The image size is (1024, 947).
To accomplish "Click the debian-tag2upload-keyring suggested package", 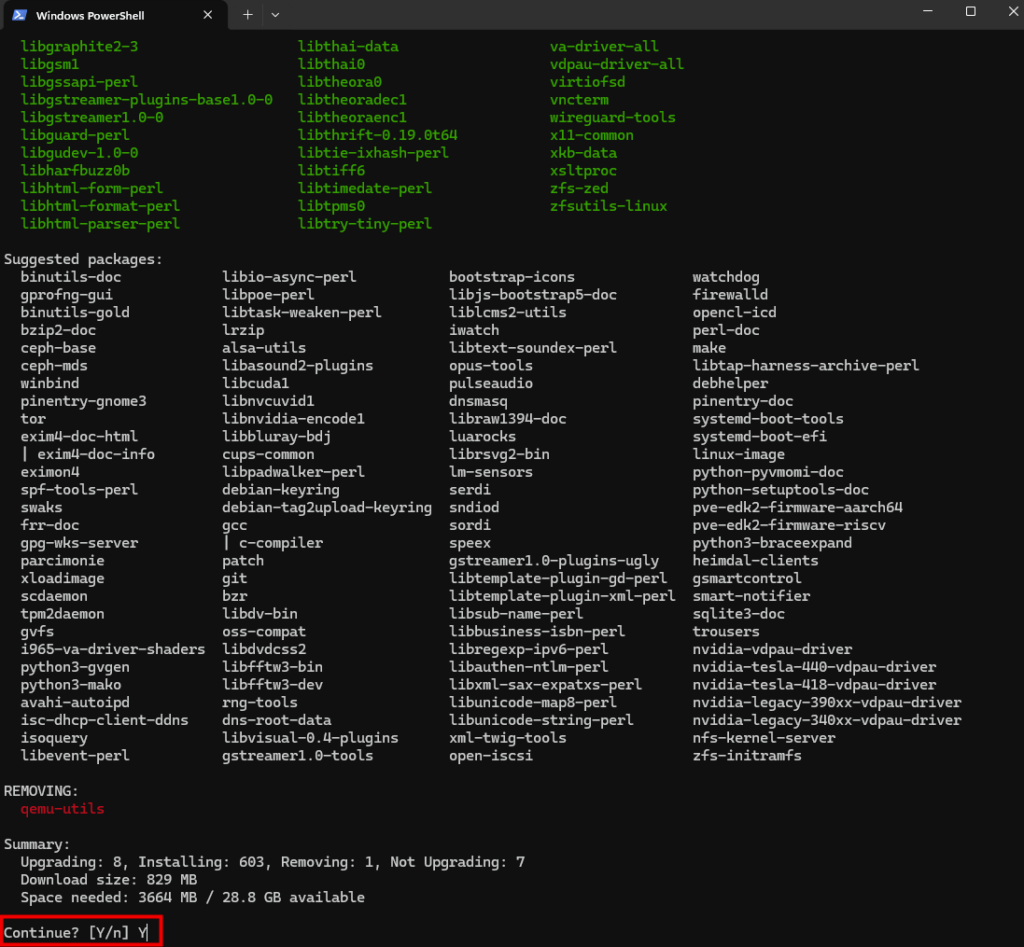I will tap(327, 507).
